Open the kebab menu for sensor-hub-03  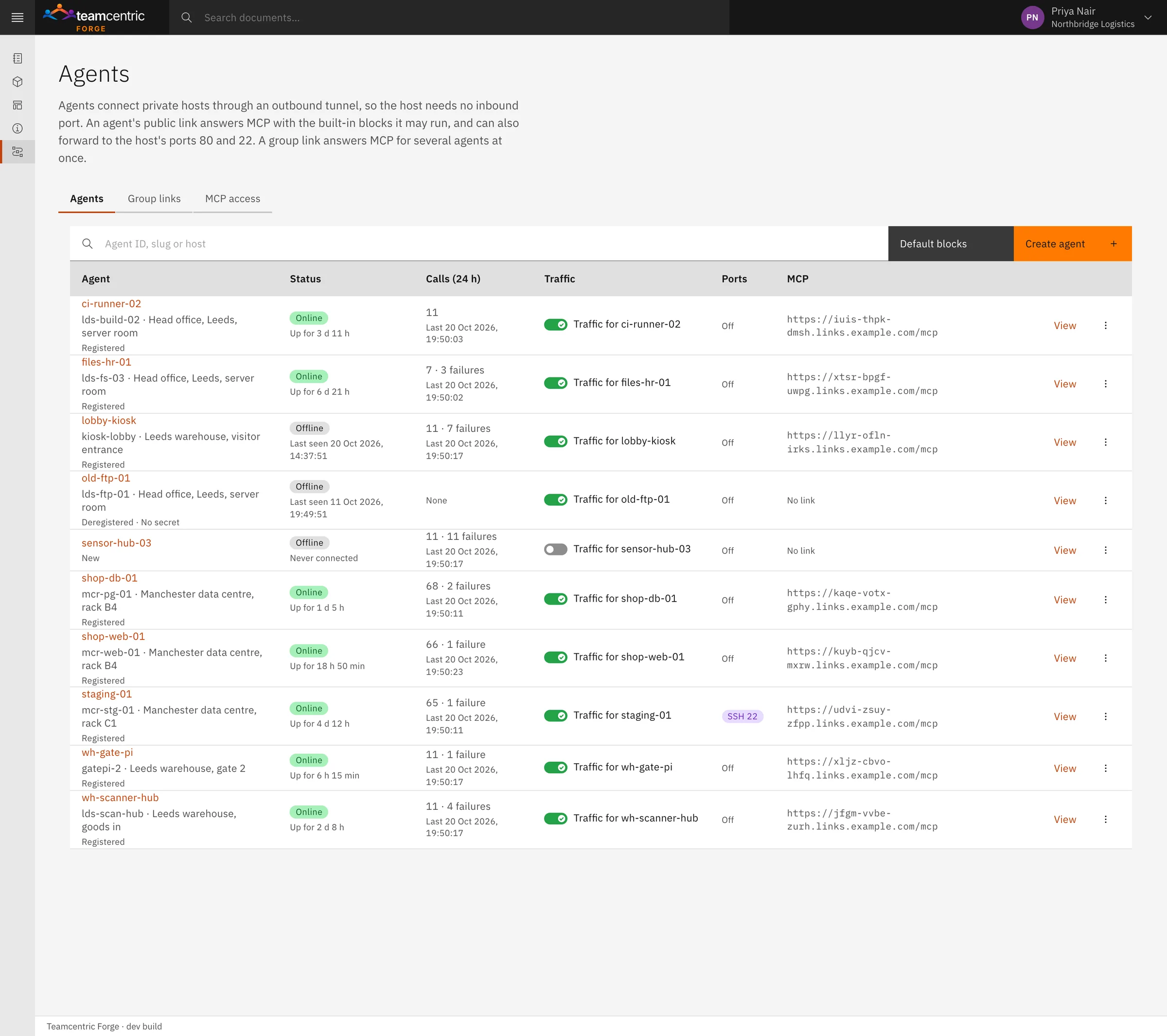point(1105,550)
